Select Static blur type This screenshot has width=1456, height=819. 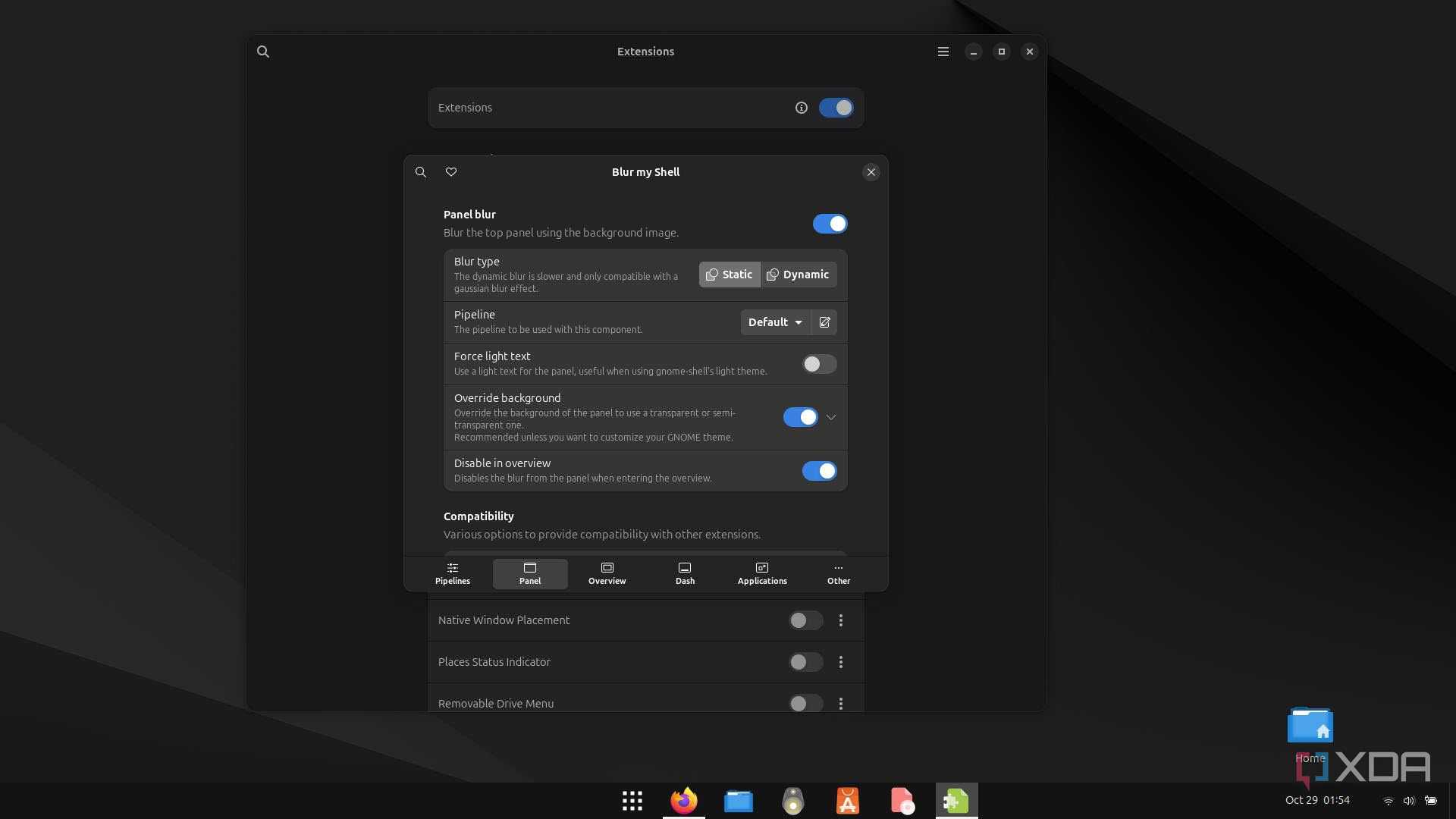coord(730,275)
